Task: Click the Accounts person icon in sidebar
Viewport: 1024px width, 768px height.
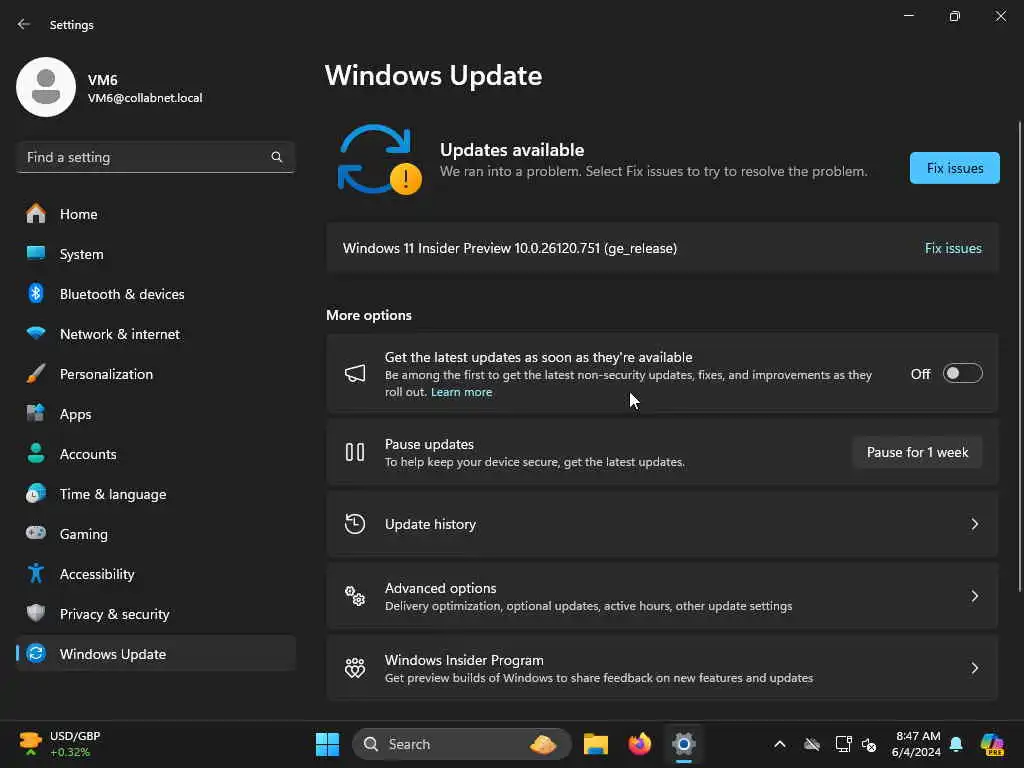Action: pyautogui.click(x=36, y=453)
